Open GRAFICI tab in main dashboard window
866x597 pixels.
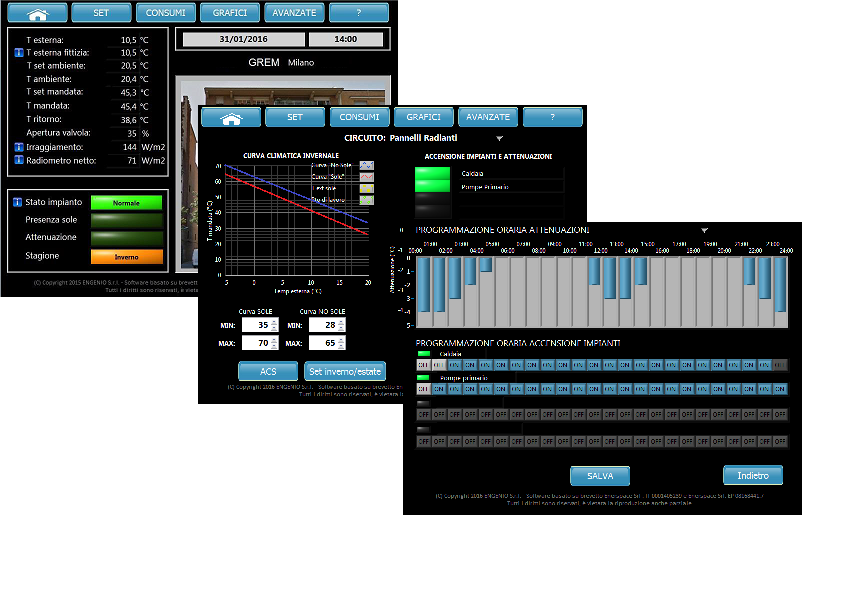tap(230, 13)
